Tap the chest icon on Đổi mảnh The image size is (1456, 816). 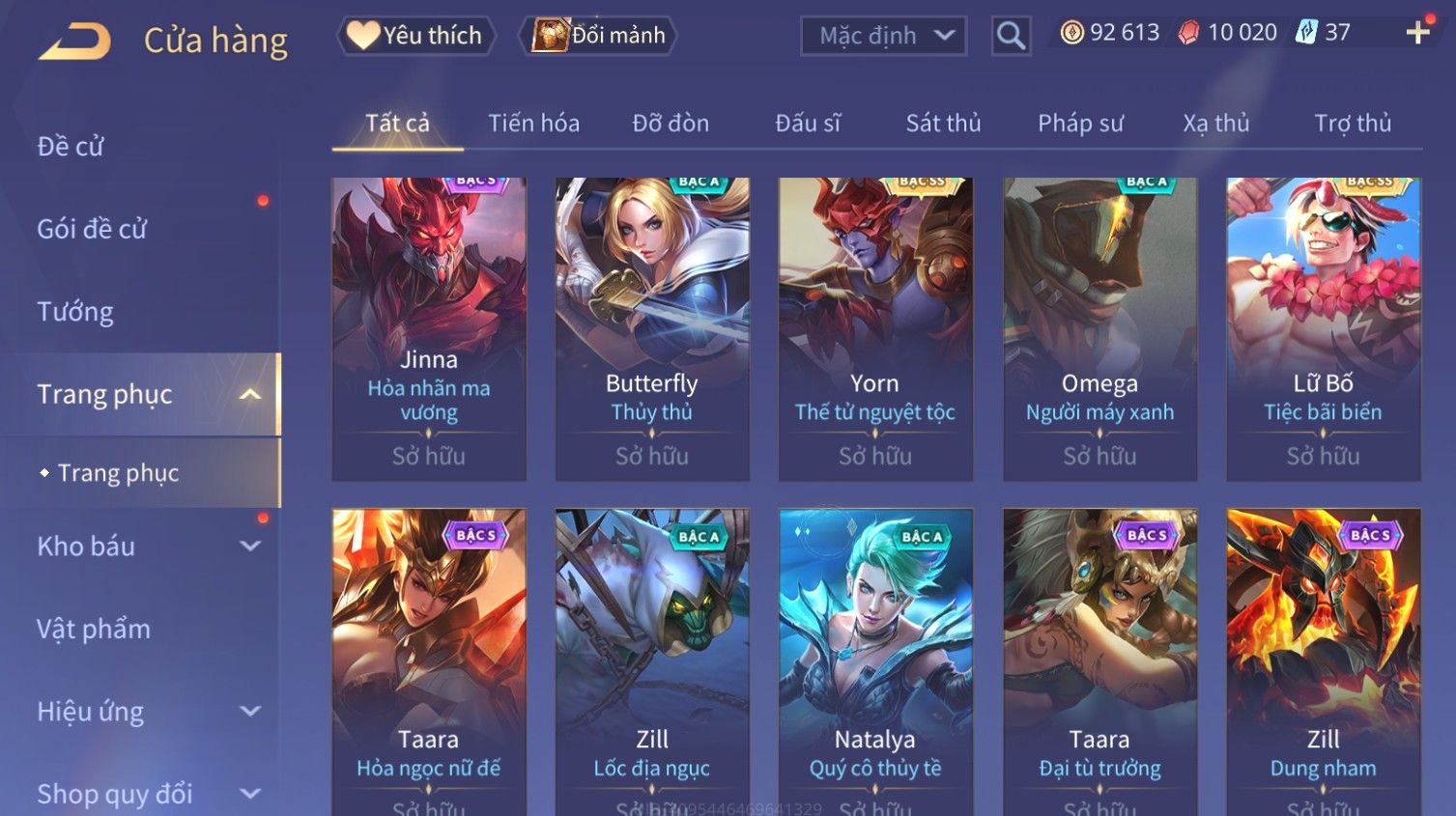[551, 36]
